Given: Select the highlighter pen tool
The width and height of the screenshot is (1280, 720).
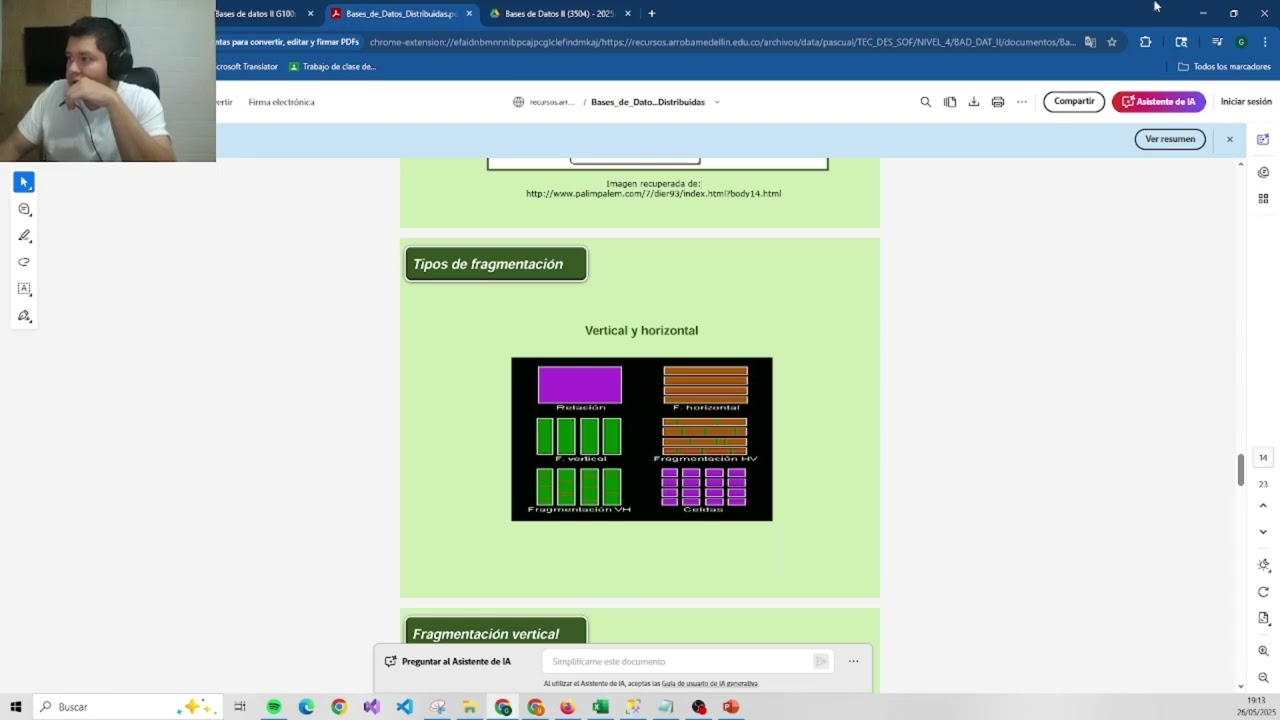Looking at the screenshot, I should (24, 236).
